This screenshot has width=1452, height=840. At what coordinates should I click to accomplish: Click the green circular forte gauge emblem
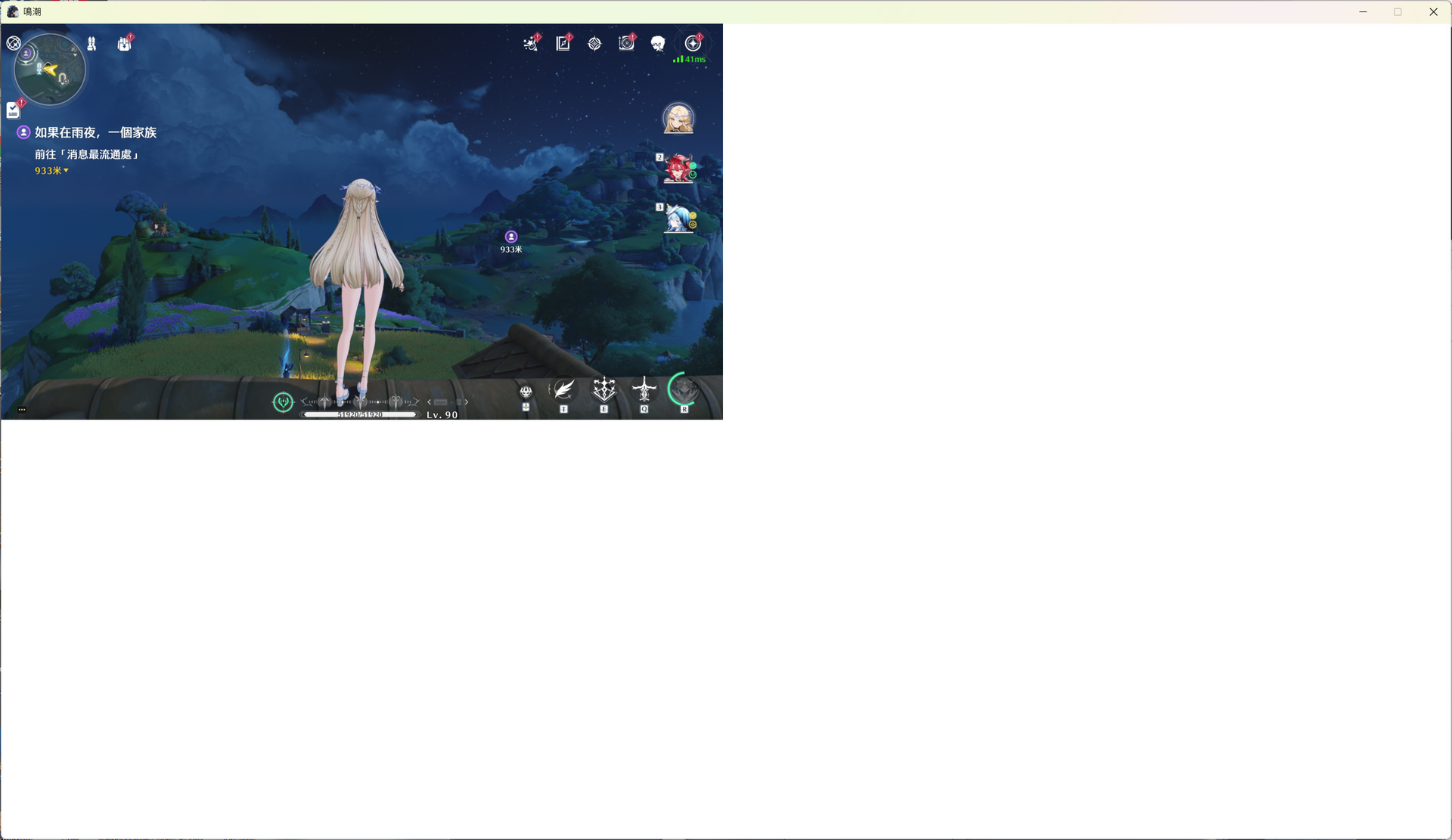283,402
